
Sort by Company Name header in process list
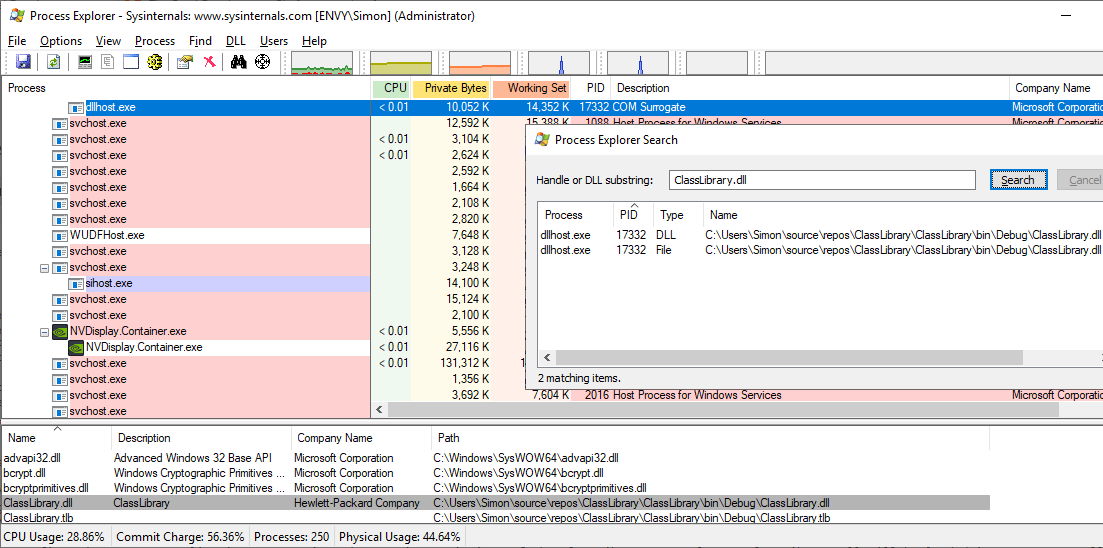1056,88
